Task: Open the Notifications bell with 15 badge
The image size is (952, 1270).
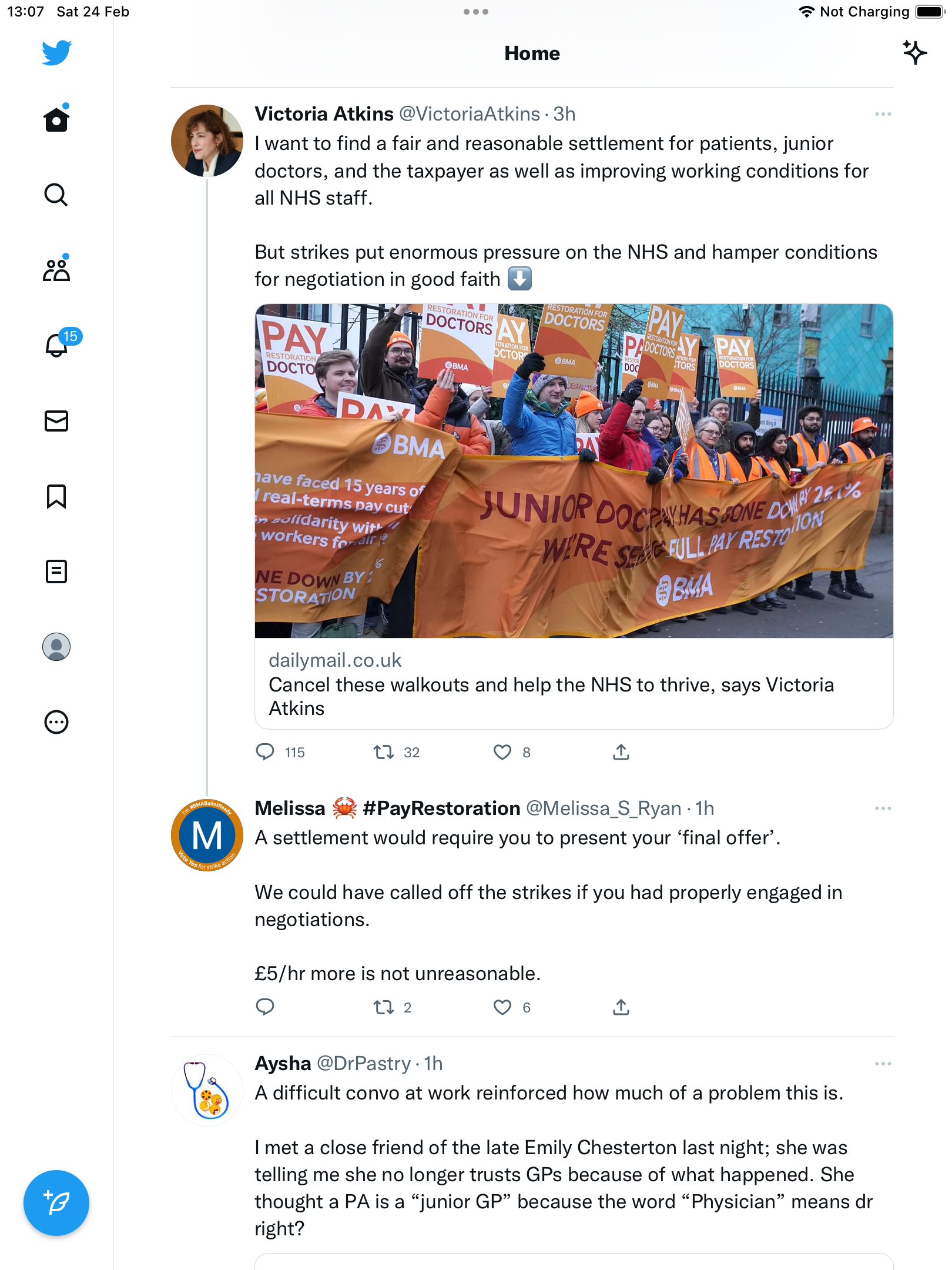Action: point(60,343)
